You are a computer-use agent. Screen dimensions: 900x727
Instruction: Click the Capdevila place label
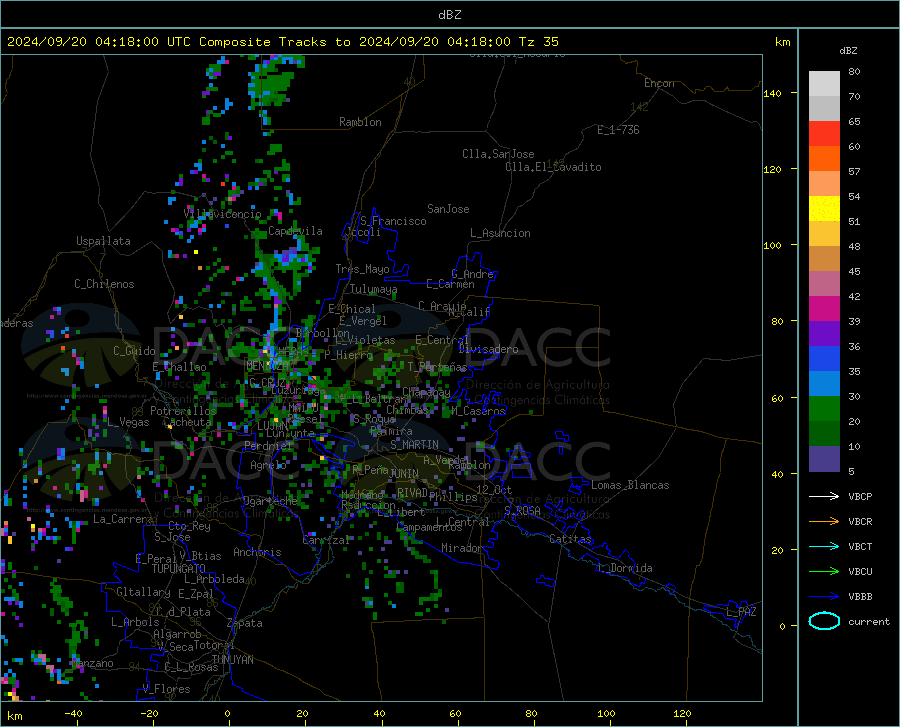click(296, 231)
